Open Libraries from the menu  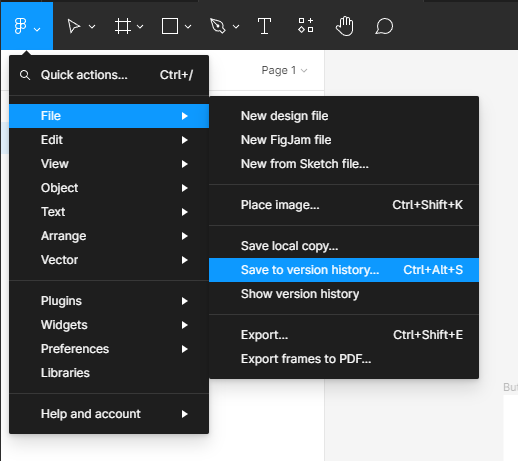(109, 373)
